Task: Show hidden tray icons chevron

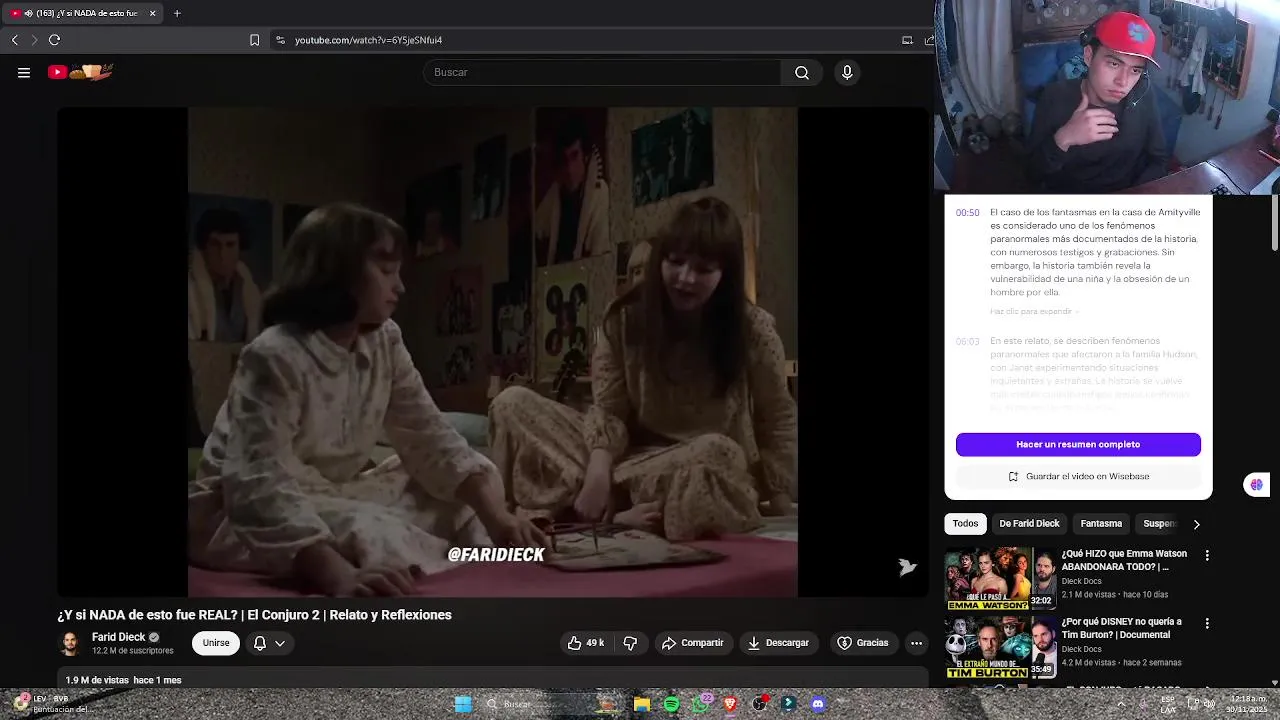Action: [x=1120, y=704]
